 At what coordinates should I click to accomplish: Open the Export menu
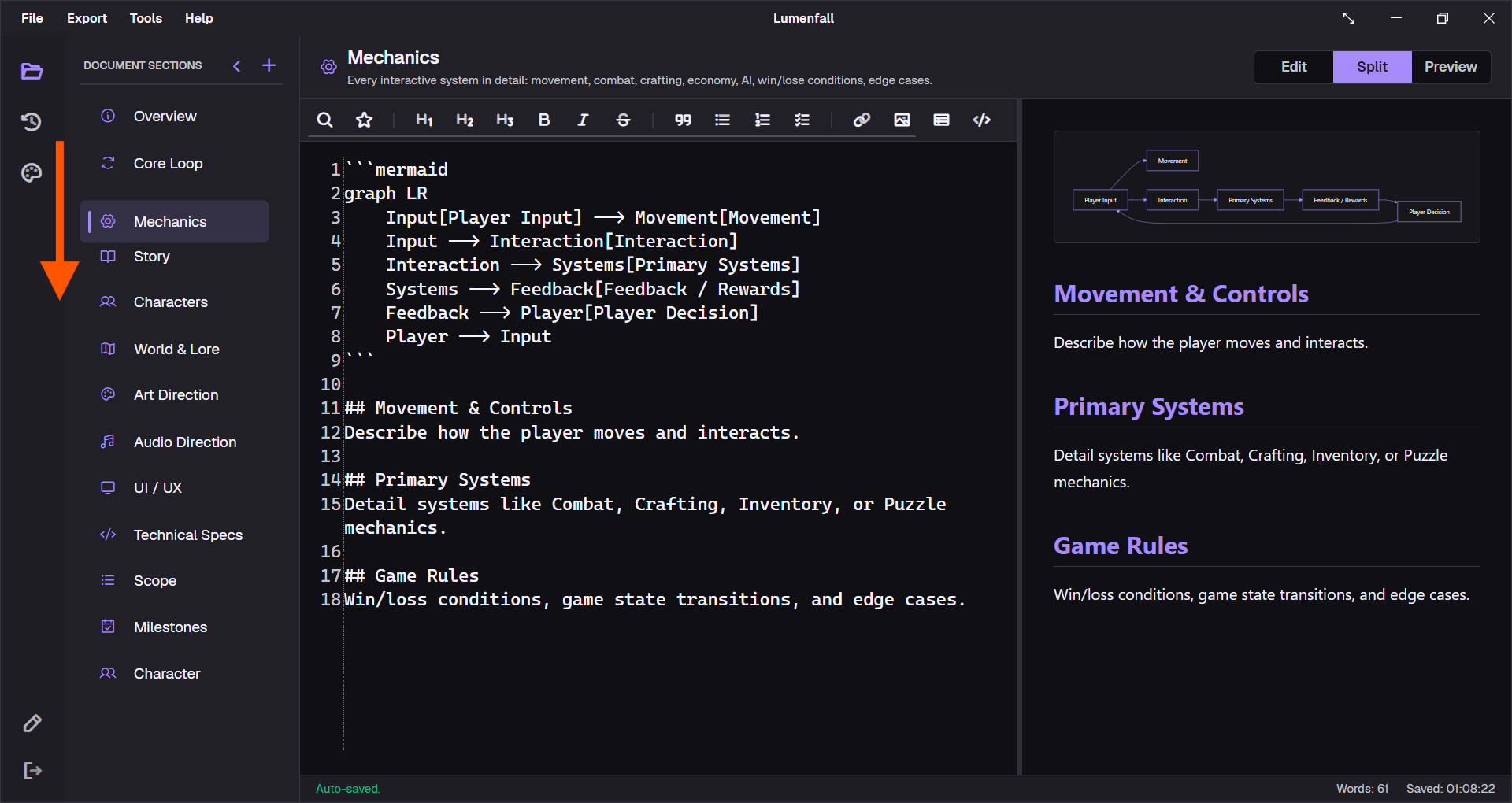click(87, 18)
